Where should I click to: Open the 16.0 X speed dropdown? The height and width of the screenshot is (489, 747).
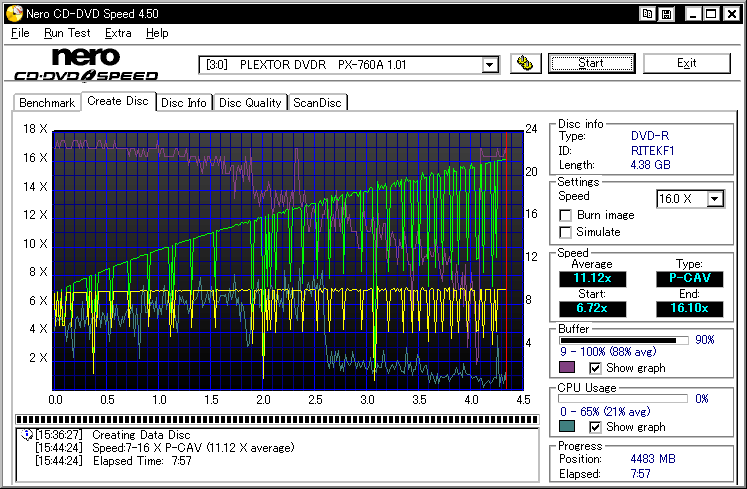point(714,199)
